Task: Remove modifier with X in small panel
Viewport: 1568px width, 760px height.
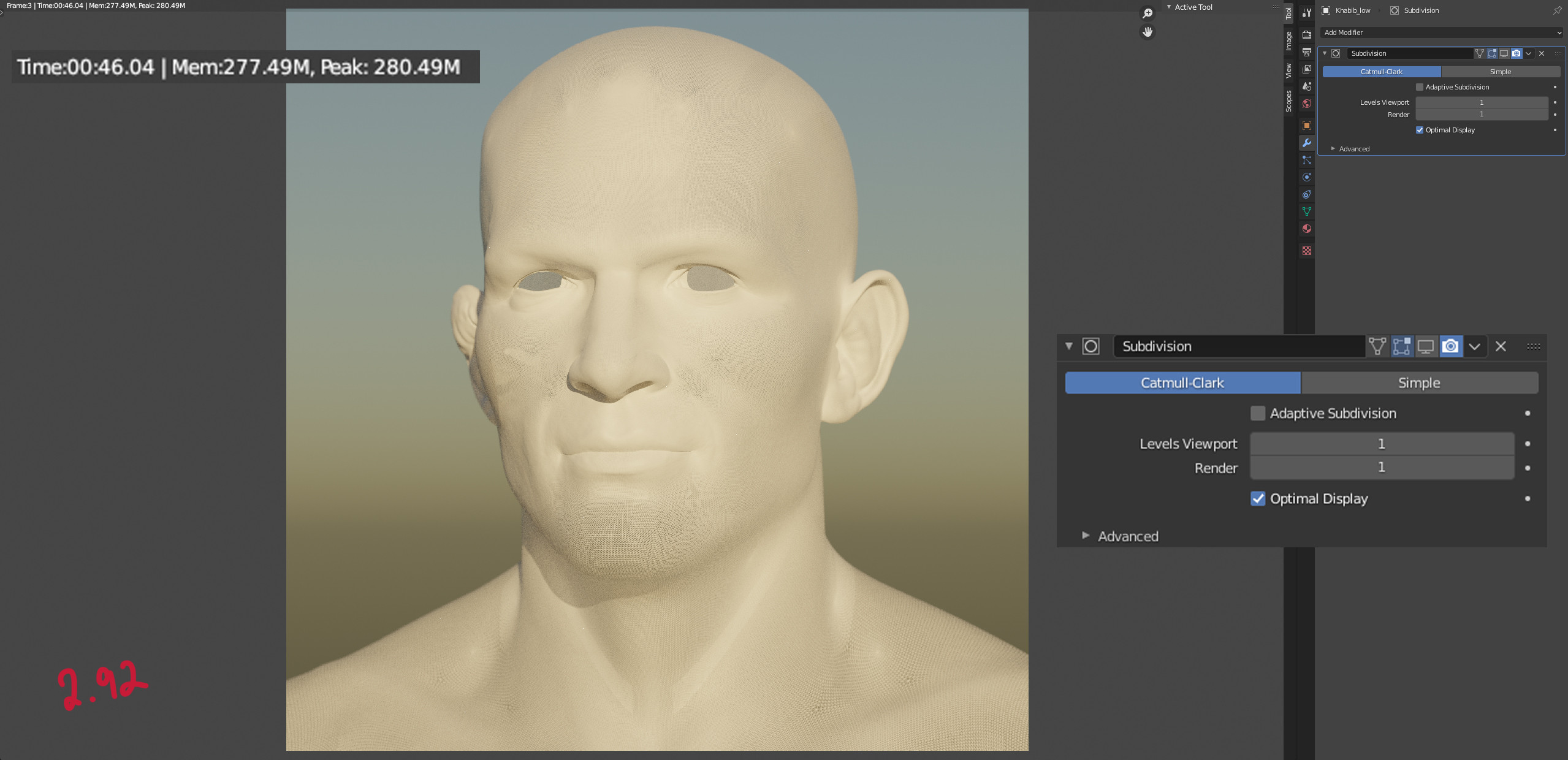Action: pos(1542,53)
